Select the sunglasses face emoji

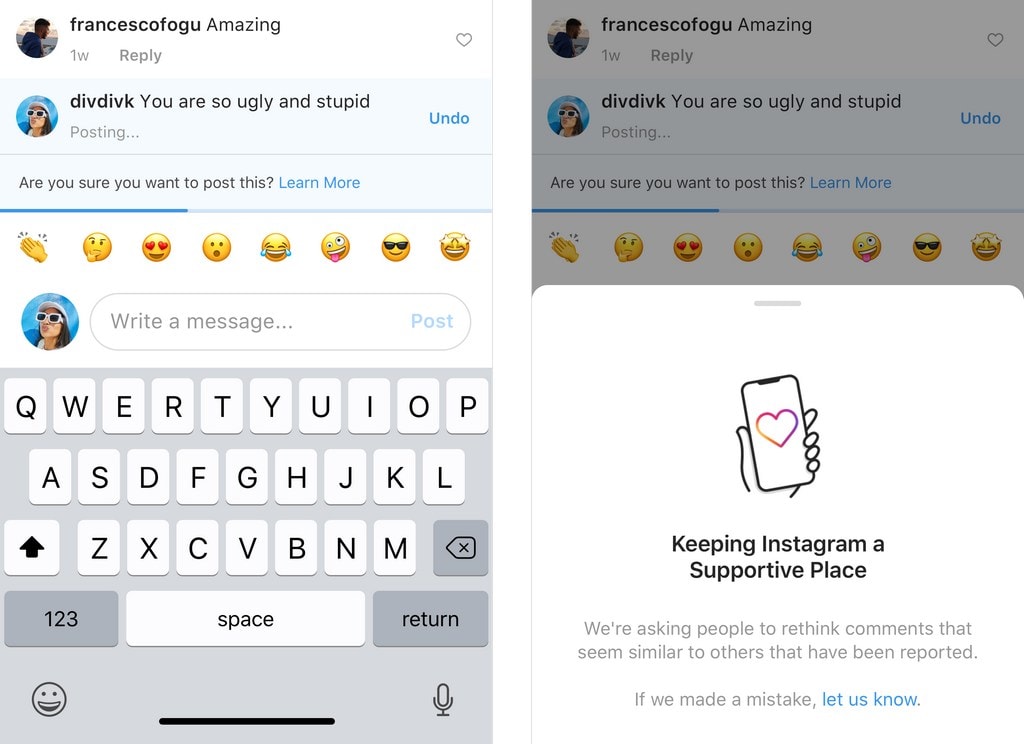click(396, 248)
